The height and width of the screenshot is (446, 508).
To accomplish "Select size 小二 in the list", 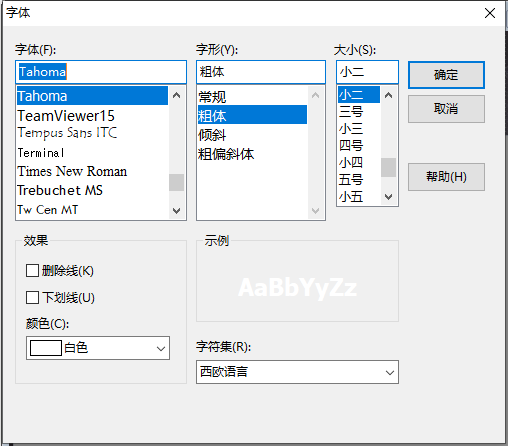I will tap(359, 95).
